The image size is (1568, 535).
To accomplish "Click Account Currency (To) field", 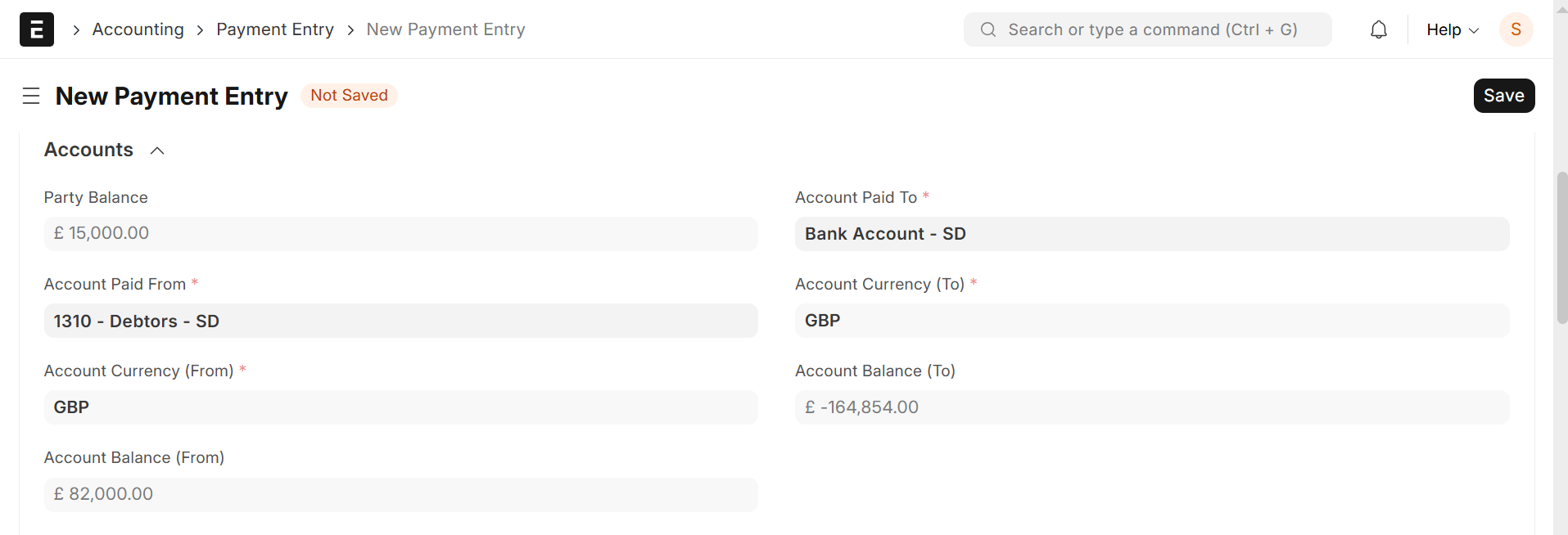I will (x=1151, y=321).
